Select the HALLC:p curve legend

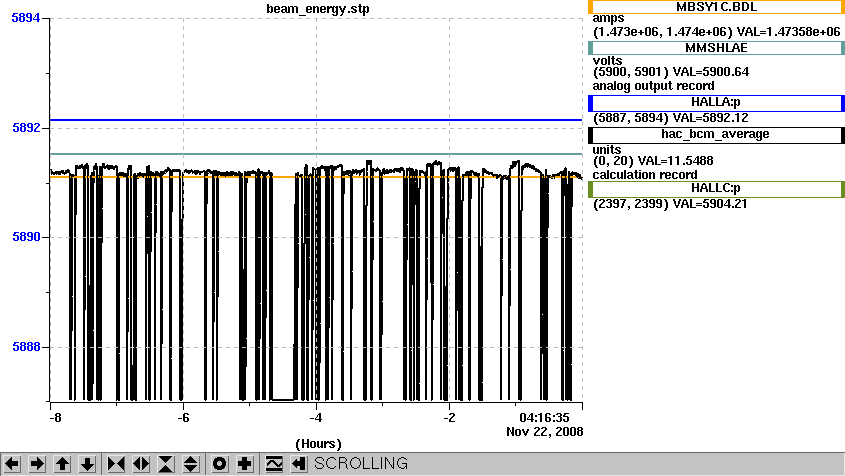tap(716, 188)
